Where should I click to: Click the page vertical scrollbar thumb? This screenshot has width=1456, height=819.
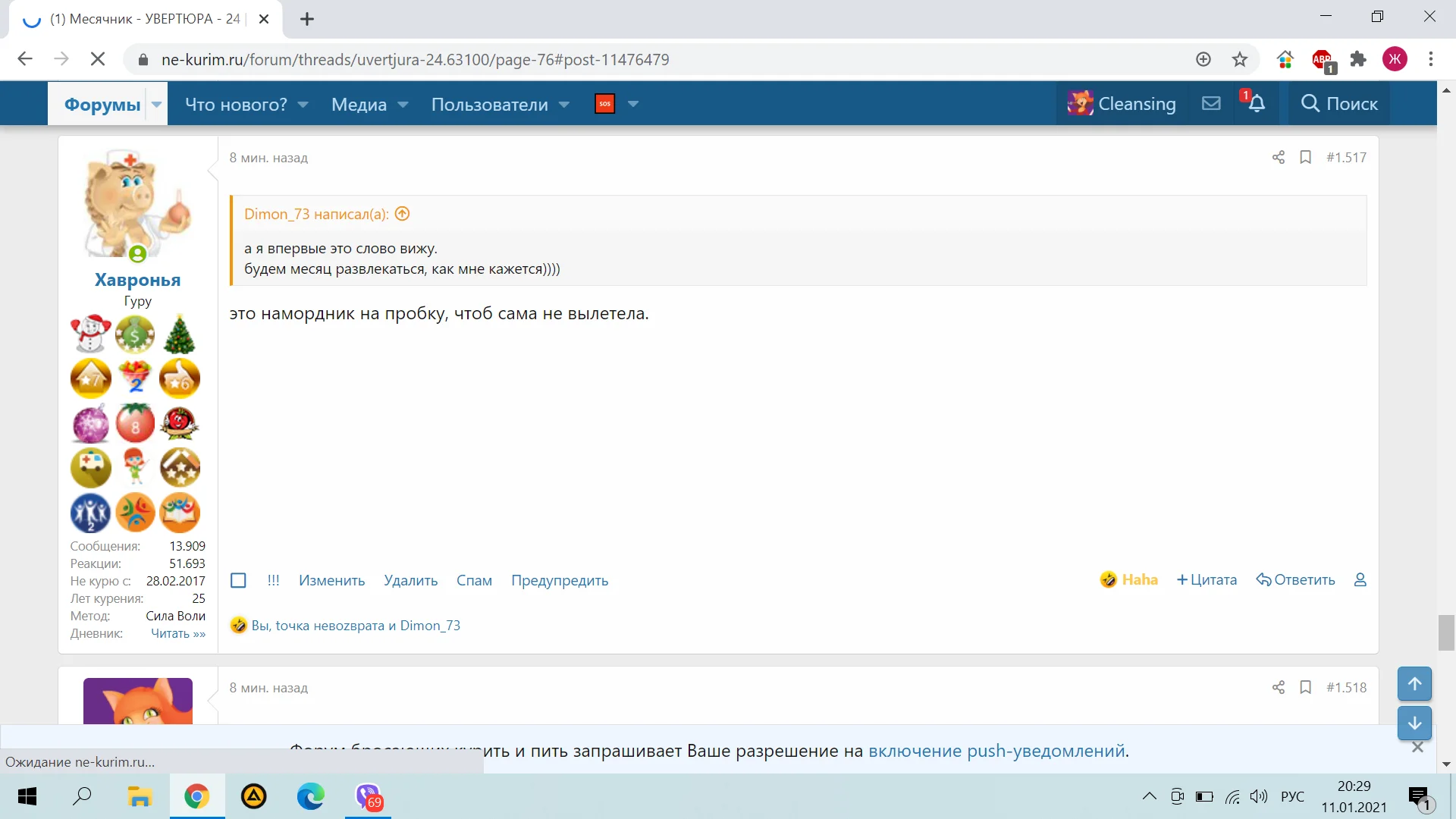[x=1446, y=633]
